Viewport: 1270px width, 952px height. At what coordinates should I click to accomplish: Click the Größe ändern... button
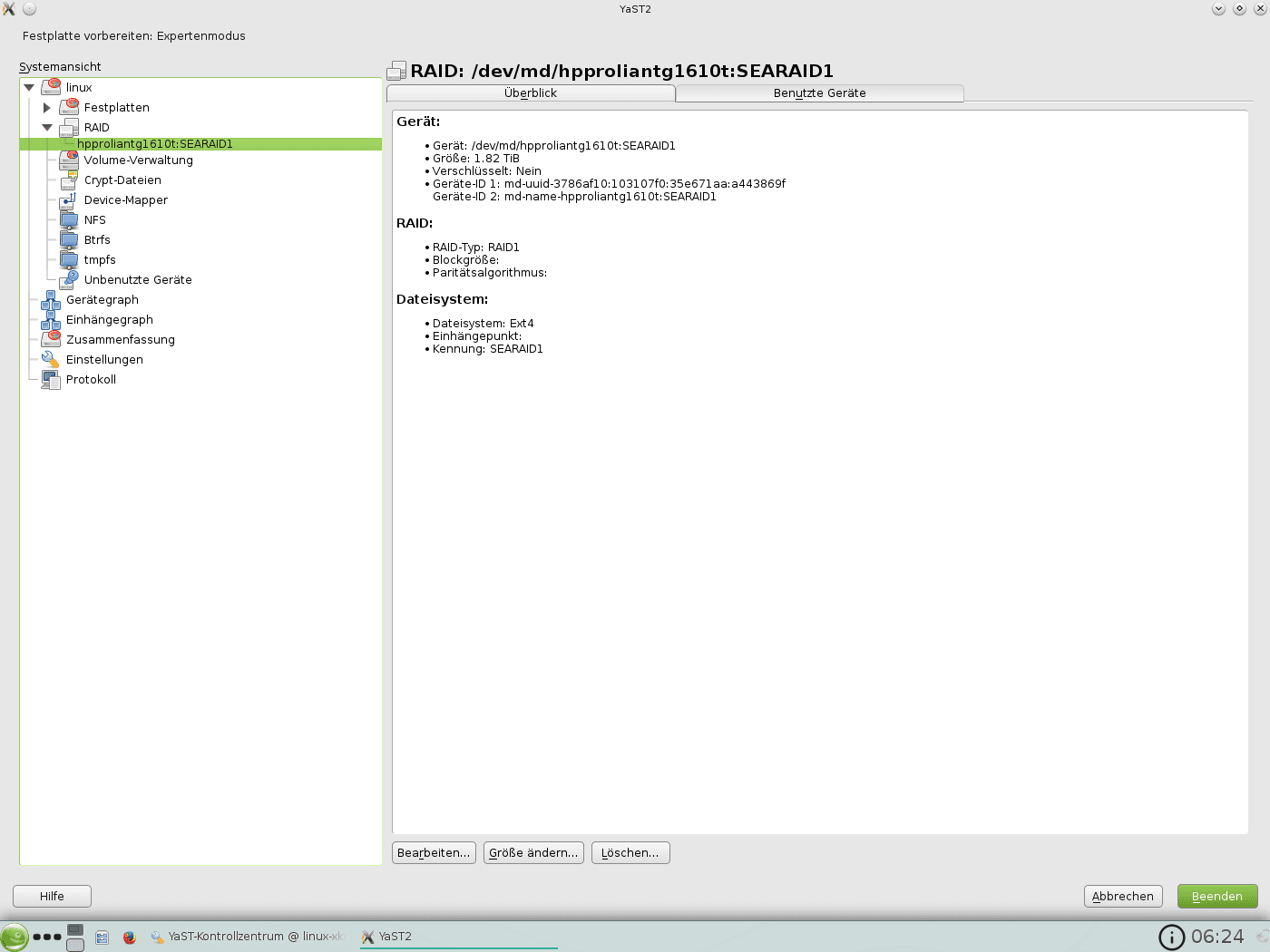[x=533, y=852]
